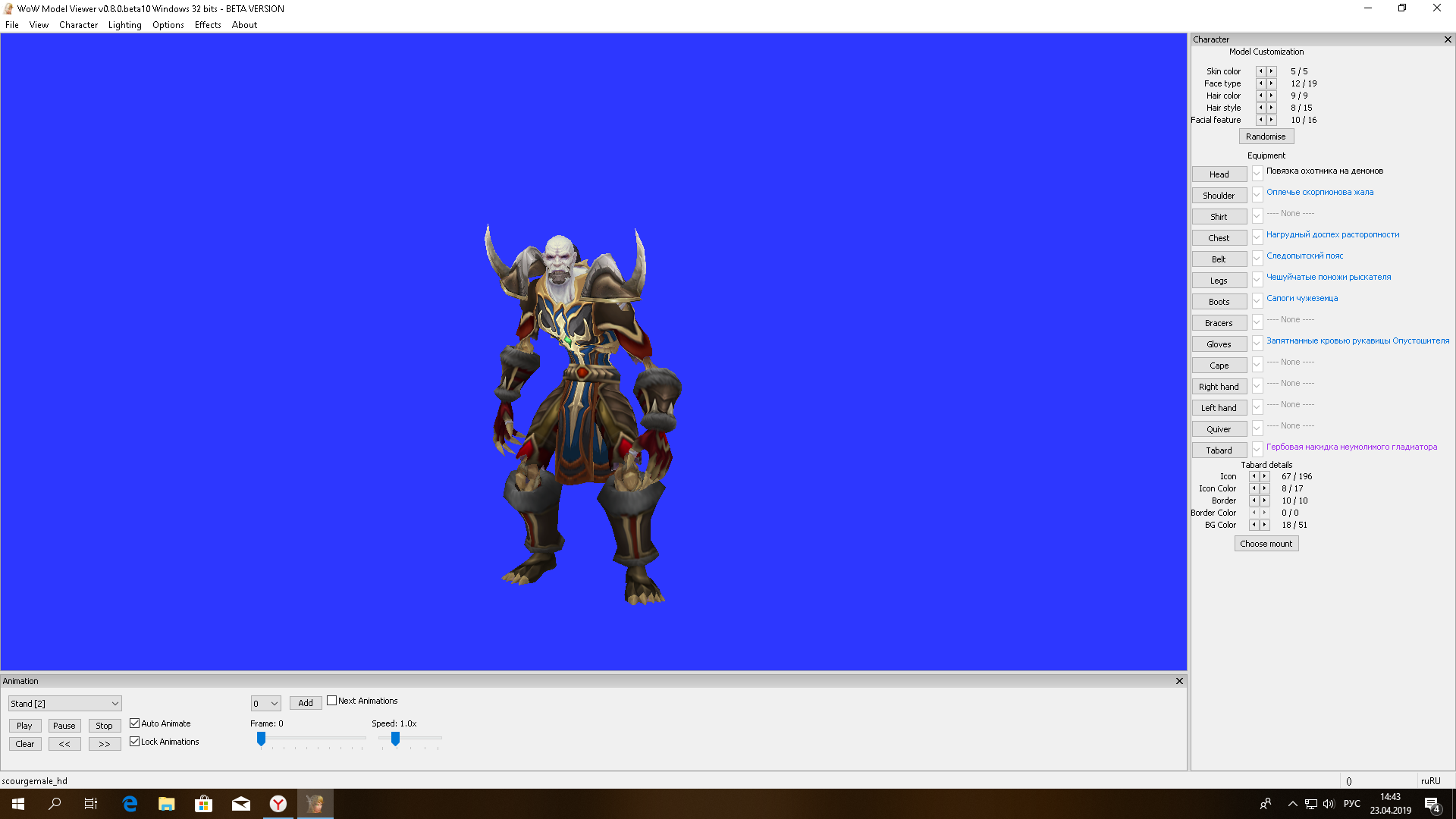Click next arrow for Hair style
Image resolution: width=1456 pixels, height=819 pixels.
click(1272, 108)
